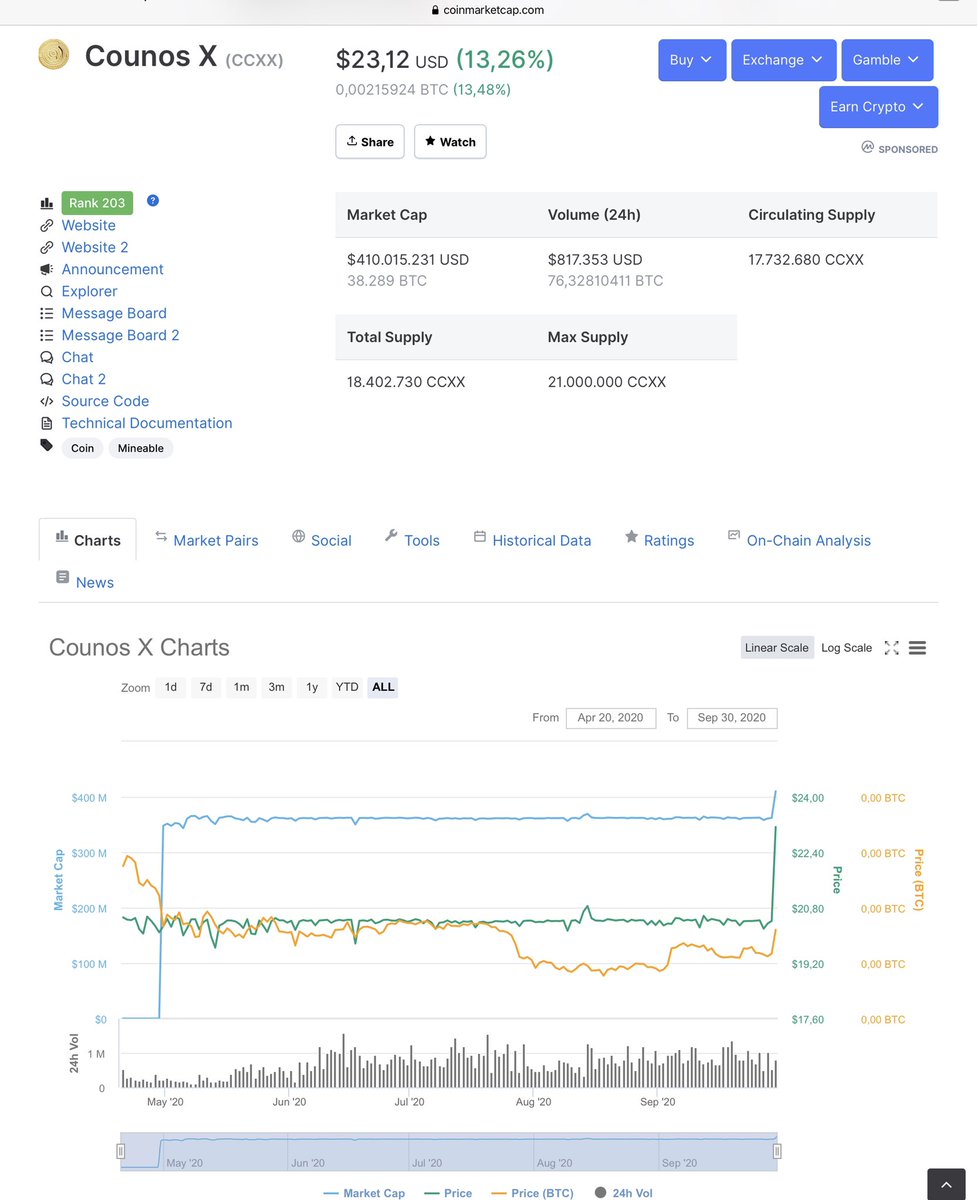Open the Chat 2 link
This screenshot has width=977, height=1200.
[x=83, y=379]
